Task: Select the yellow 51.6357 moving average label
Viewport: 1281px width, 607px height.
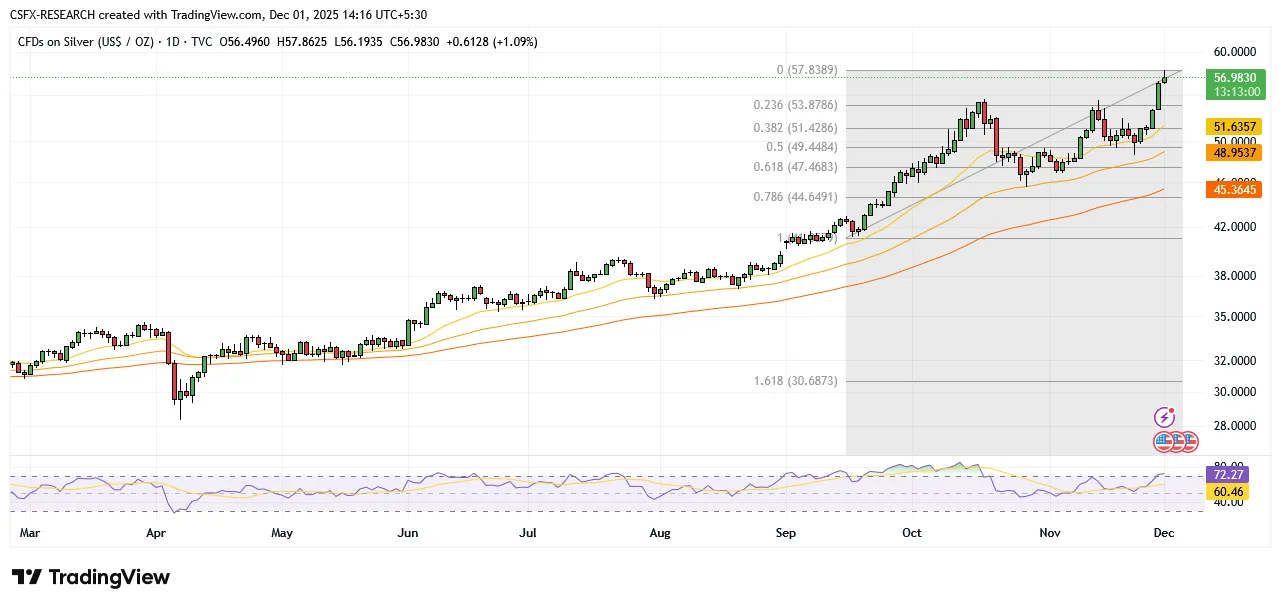Action: pyautogui.click(x=1233, y=127)
